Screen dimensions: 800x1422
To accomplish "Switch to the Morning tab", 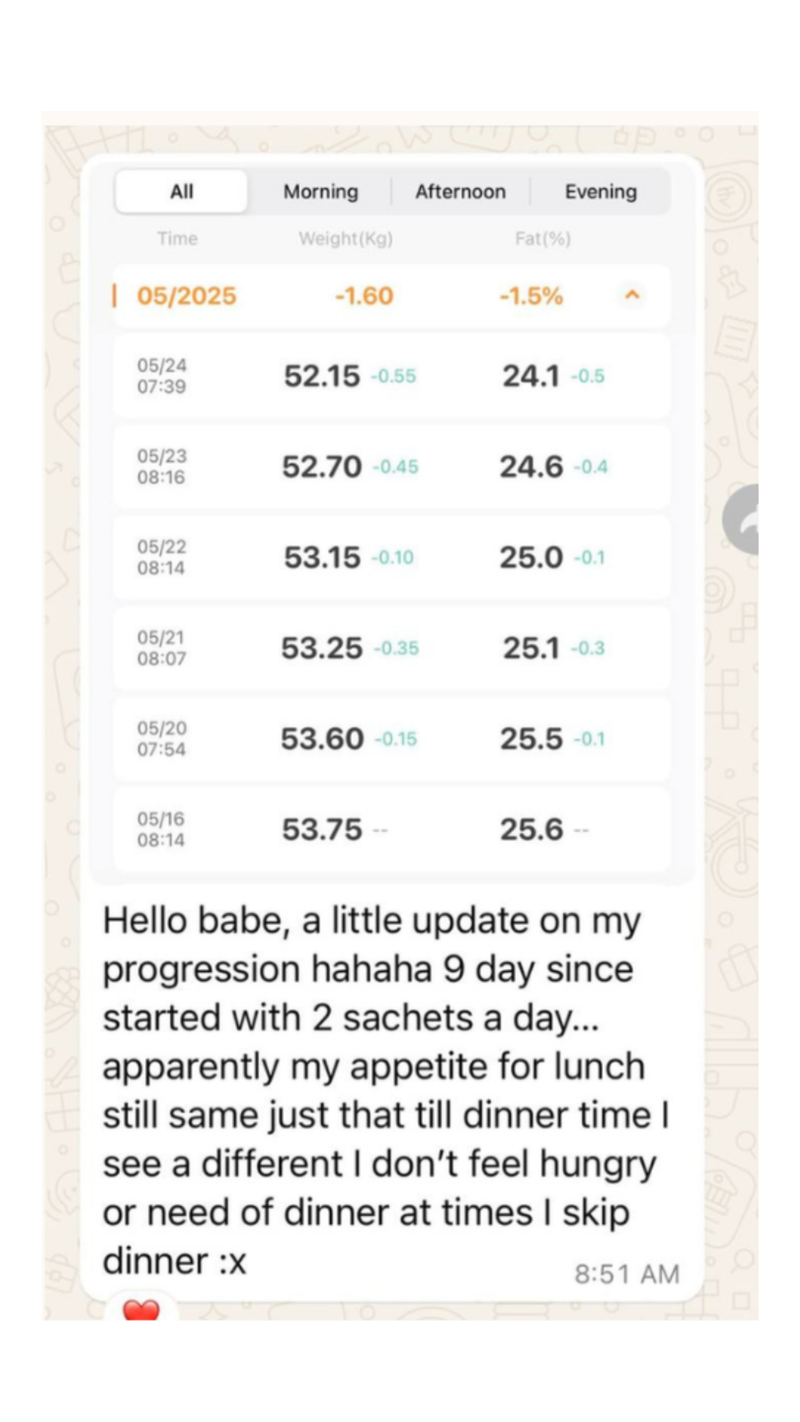I will [320, 192].
